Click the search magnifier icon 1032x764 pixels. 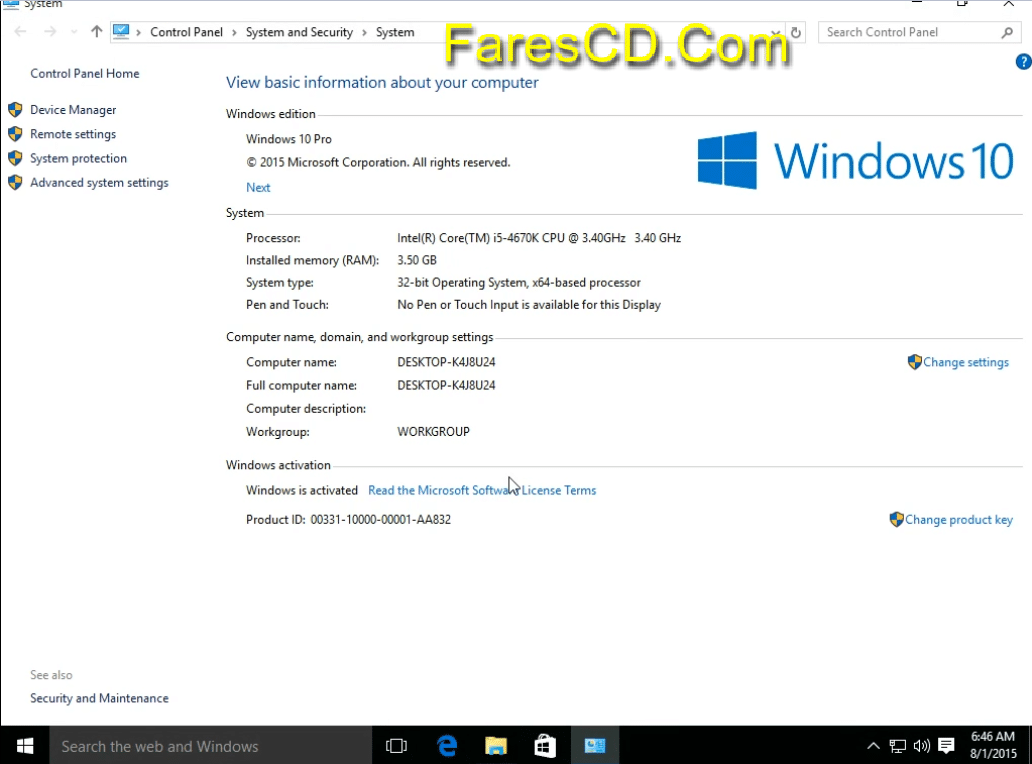click(x=1007, y=32)
